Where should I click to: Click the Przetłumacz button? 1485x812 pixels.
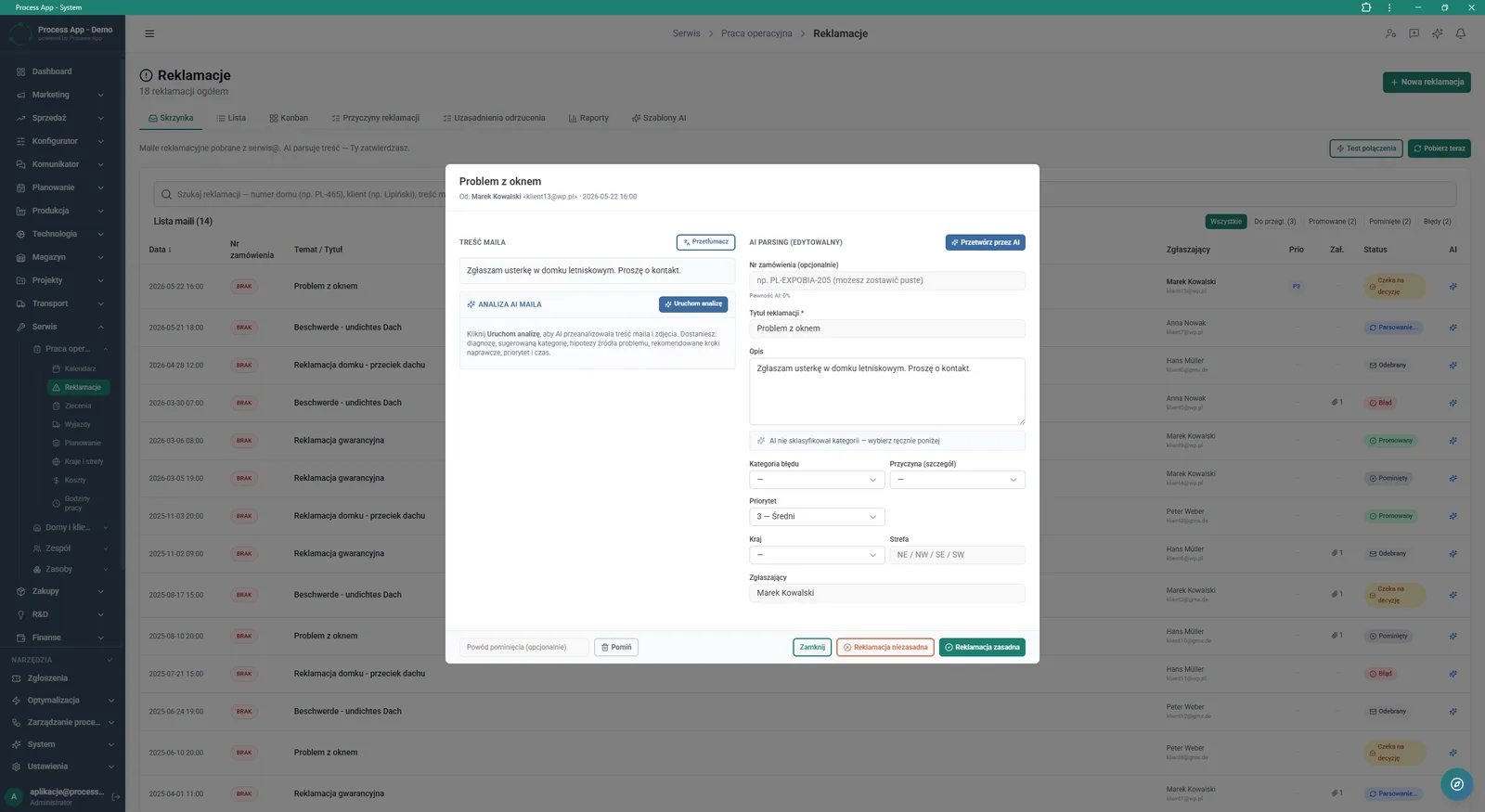coord(705,242)
